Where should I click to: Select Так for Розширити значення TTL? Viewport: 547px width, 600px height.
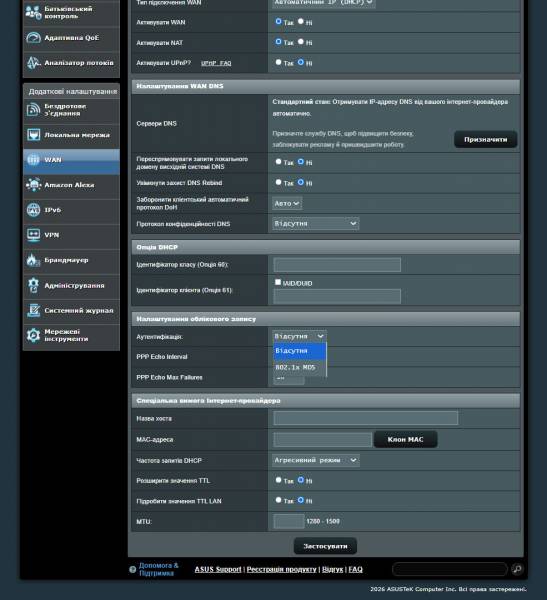click(x=278, y=480)
